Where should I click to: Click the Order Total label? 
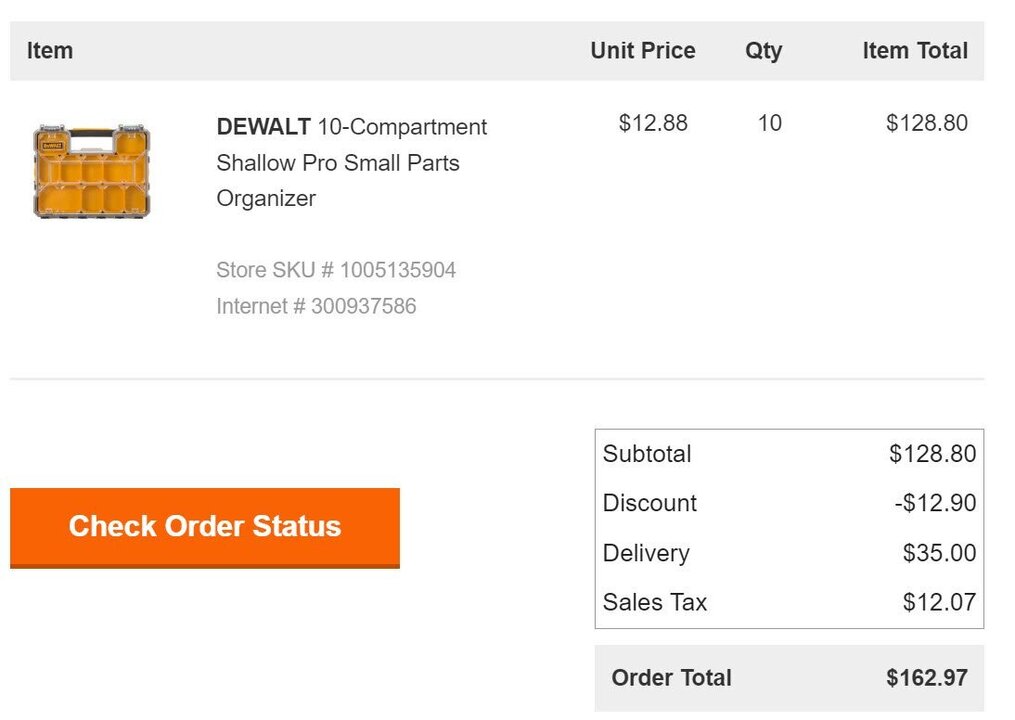coord(671,678)
